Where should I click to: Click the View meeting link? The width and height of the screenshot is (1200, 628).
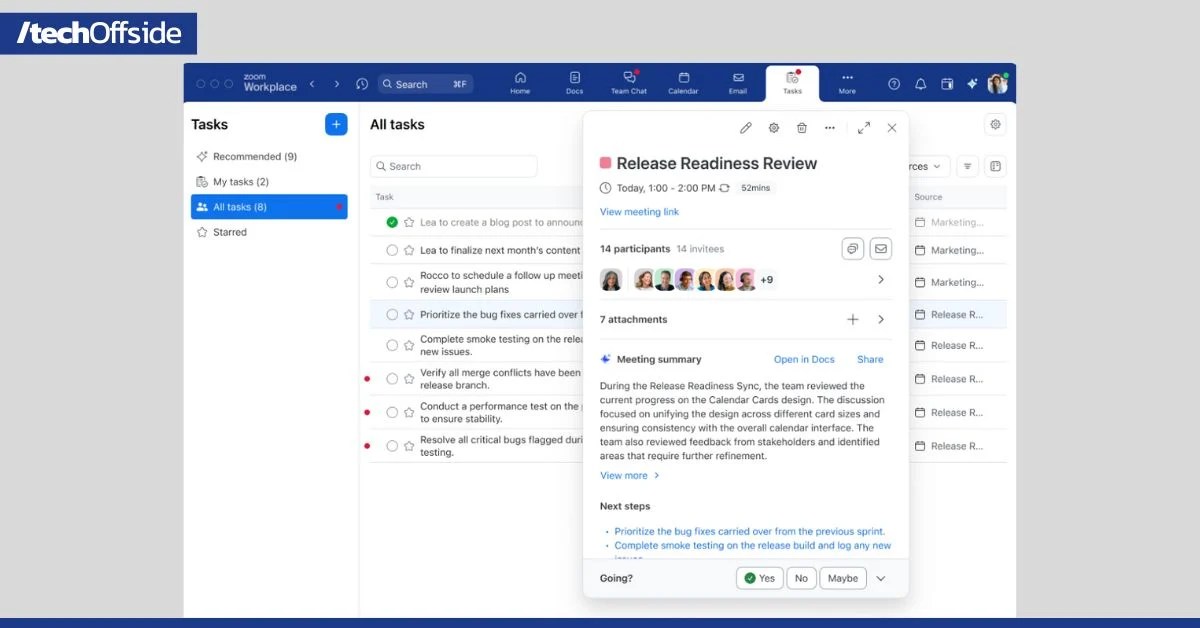pos(639,212)
